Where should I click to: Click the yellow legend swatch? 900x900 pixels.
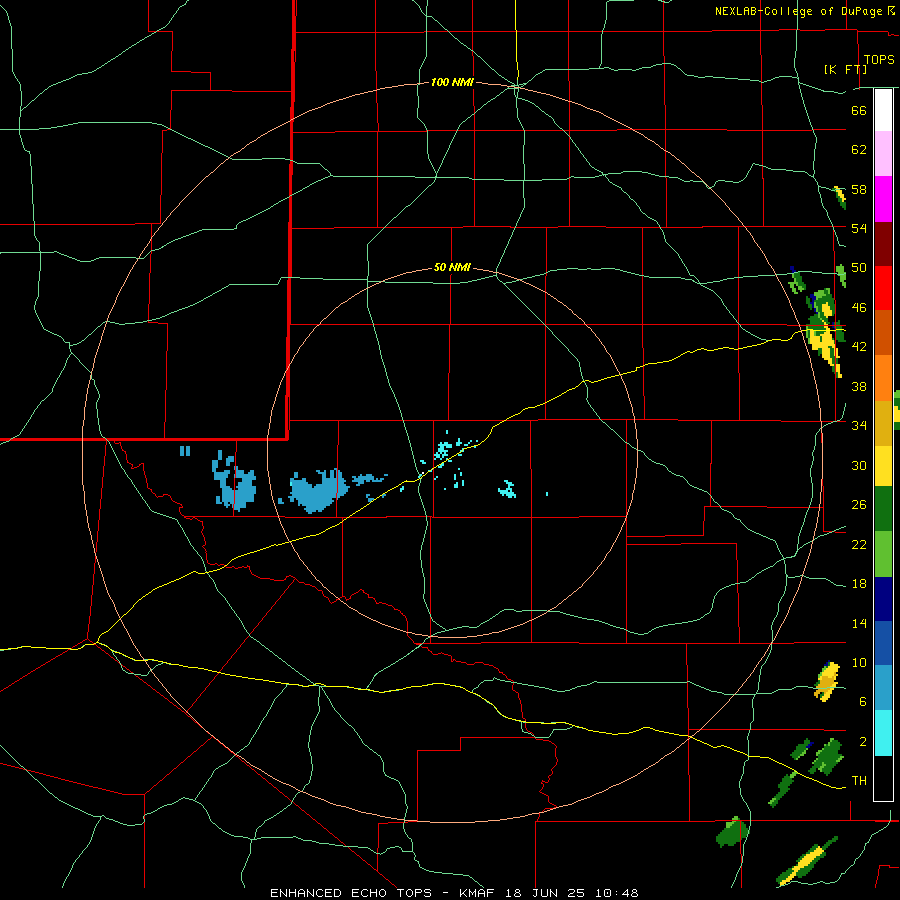(883, 465)
